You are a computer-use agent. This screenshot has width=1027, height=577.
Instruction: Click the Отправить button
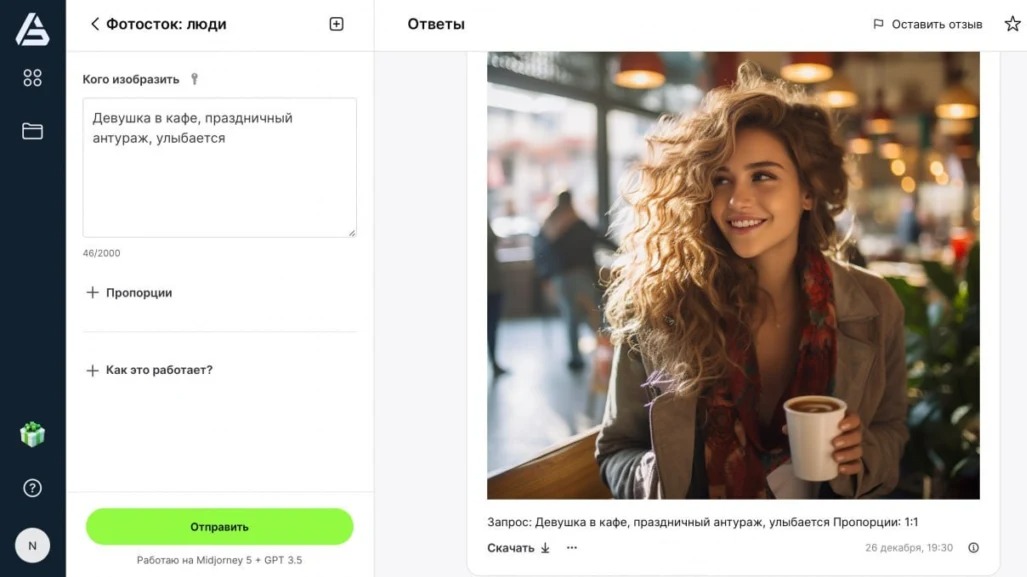tap(219, 527)
